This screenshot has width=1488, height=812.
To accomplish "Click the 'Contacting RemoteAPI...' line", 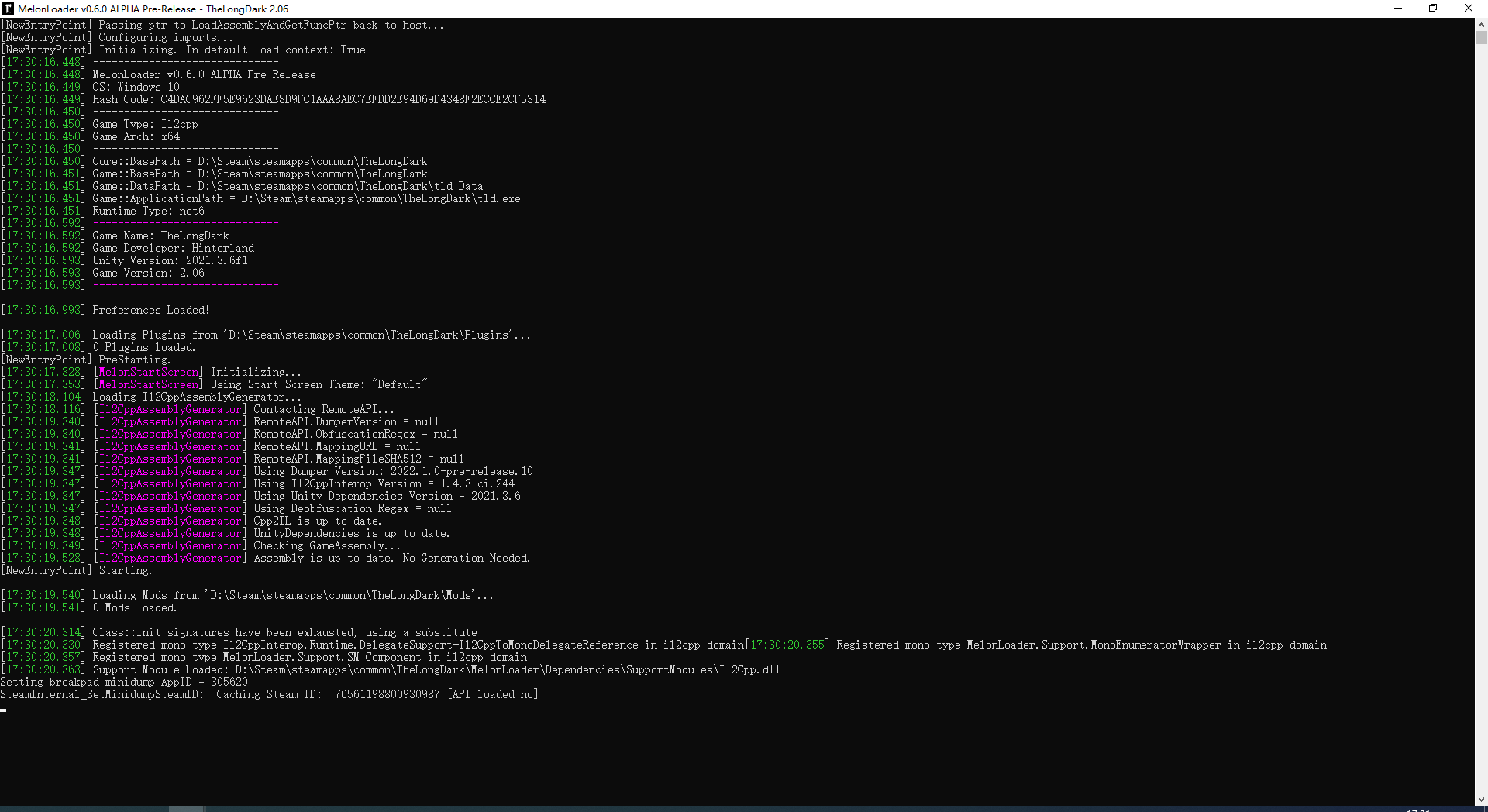I will [x=198, y=409].
